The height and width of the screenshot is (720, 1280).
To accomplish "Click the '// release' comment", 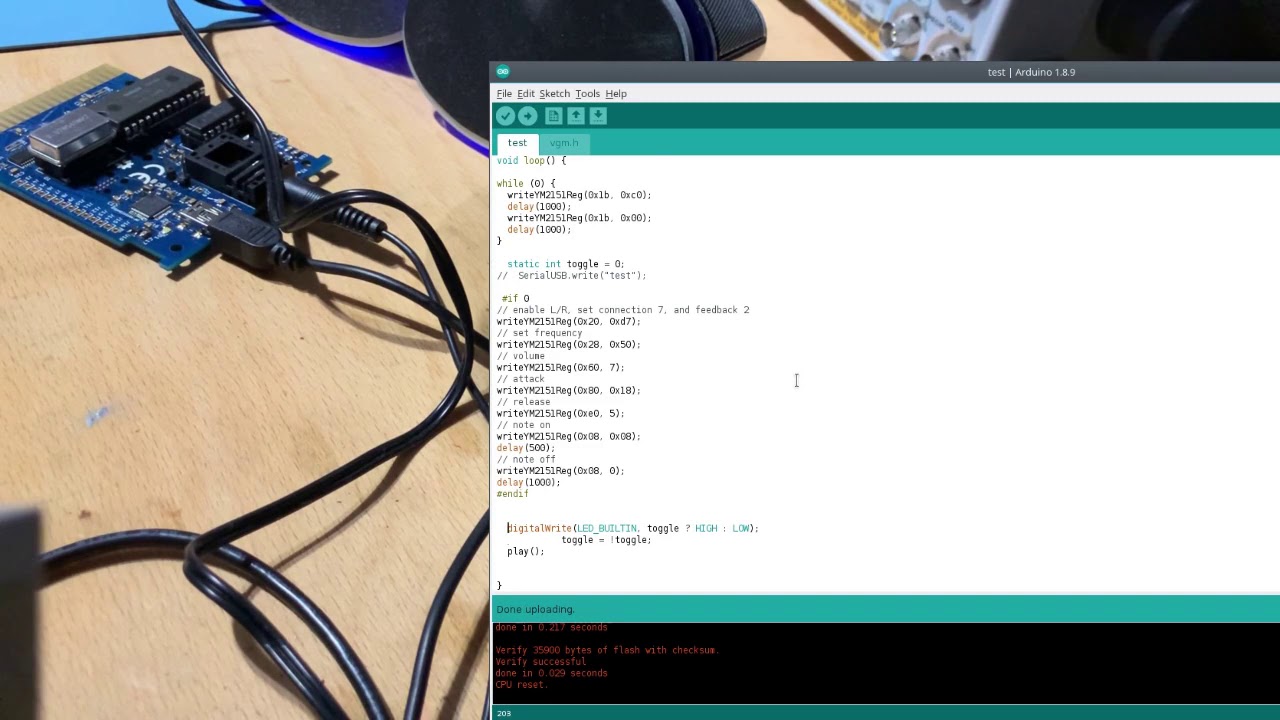I will click(x=523, y=402).
